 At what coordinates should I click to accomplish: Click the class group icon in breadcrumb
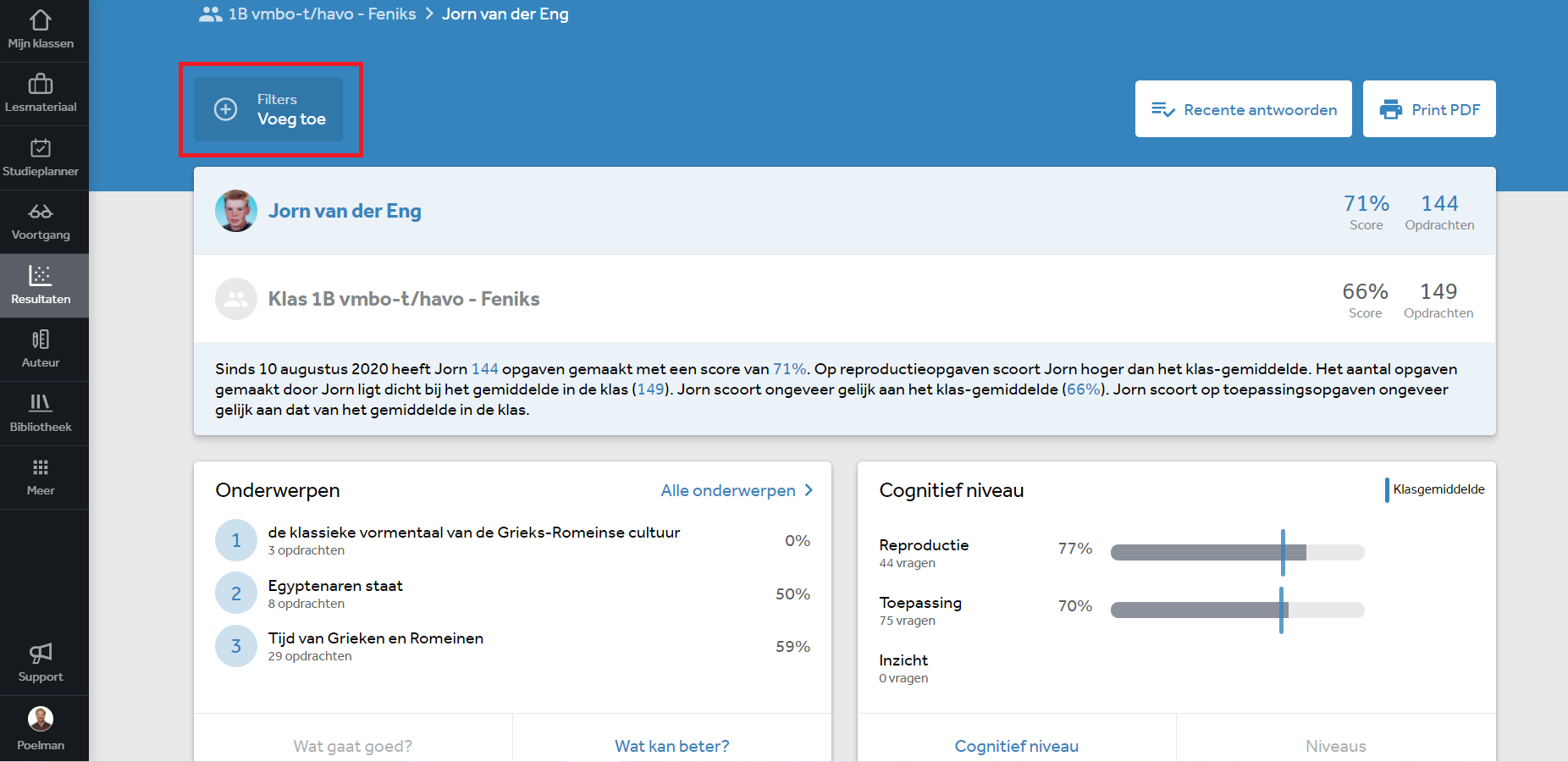tap(210, 14)
